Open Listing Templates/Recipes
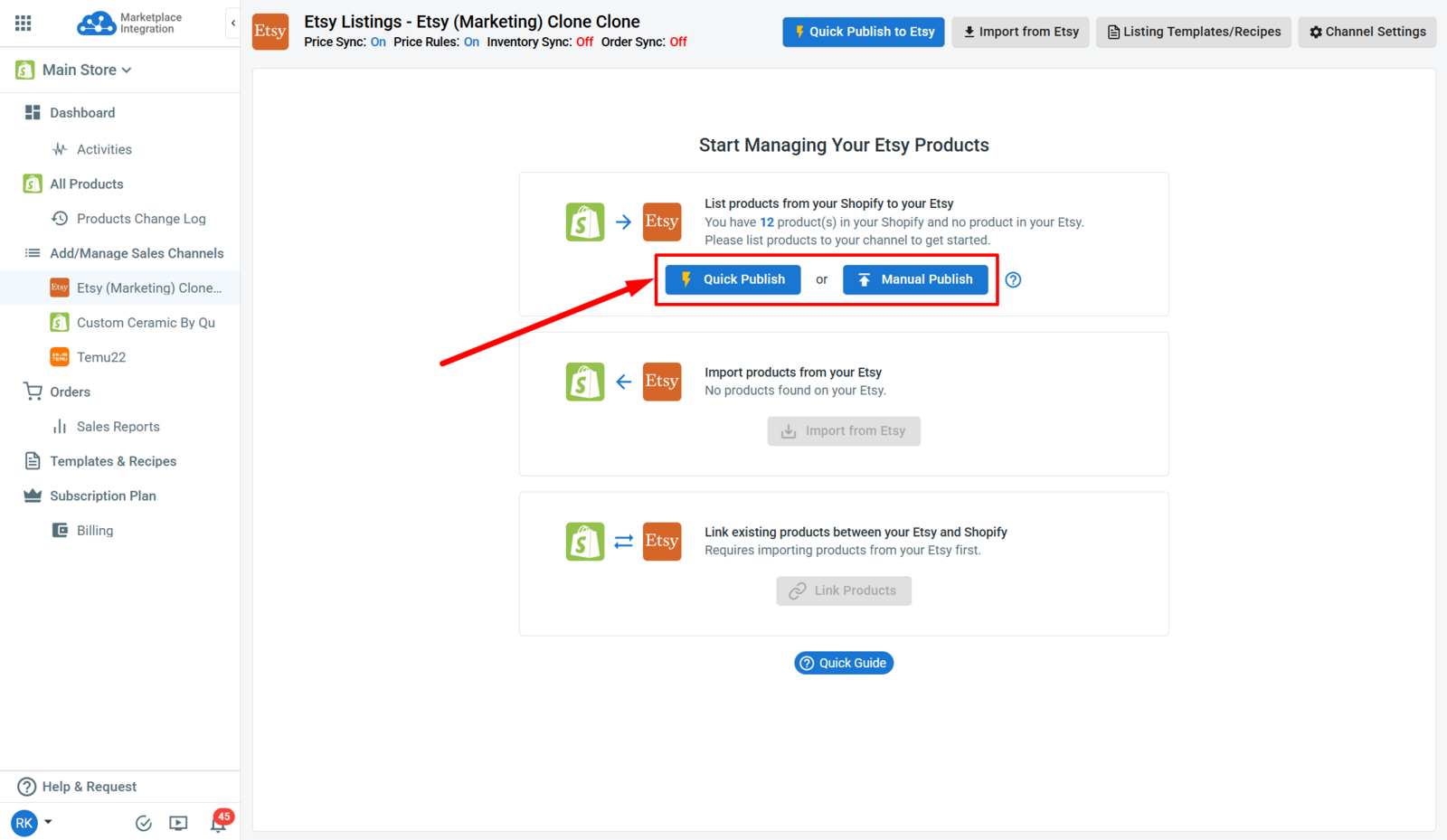 [1194, 32]
